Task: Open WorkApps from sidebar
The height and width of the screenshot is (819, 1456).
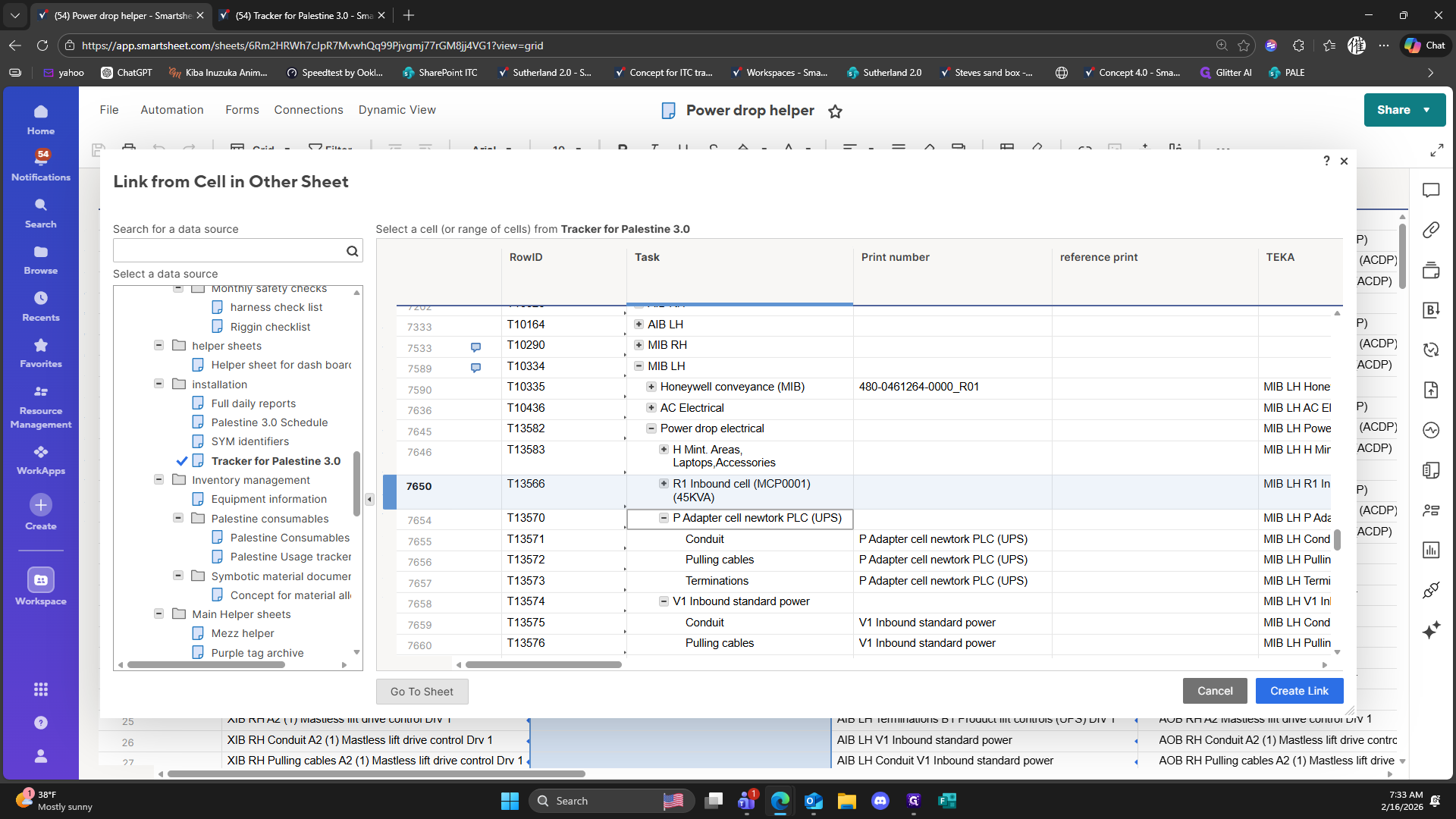Action: (x=41, y=459)
